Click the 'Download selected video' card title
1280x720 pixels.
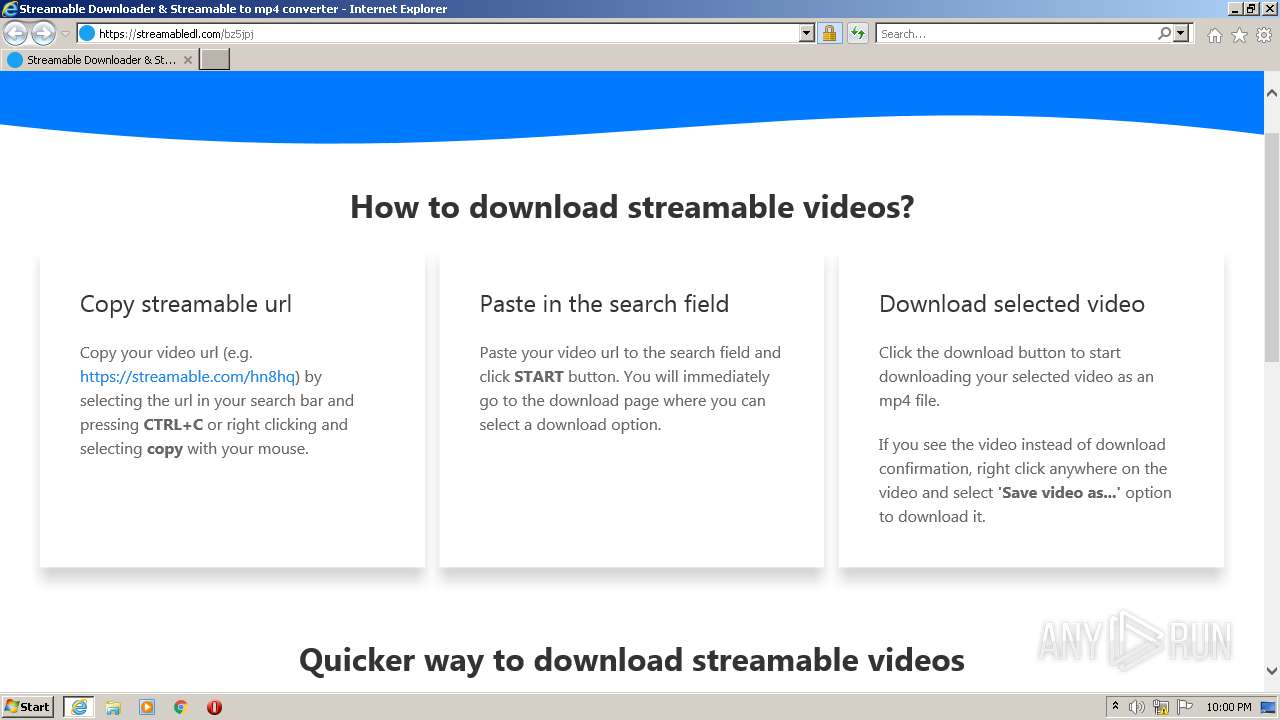[x=1012, y=304]
